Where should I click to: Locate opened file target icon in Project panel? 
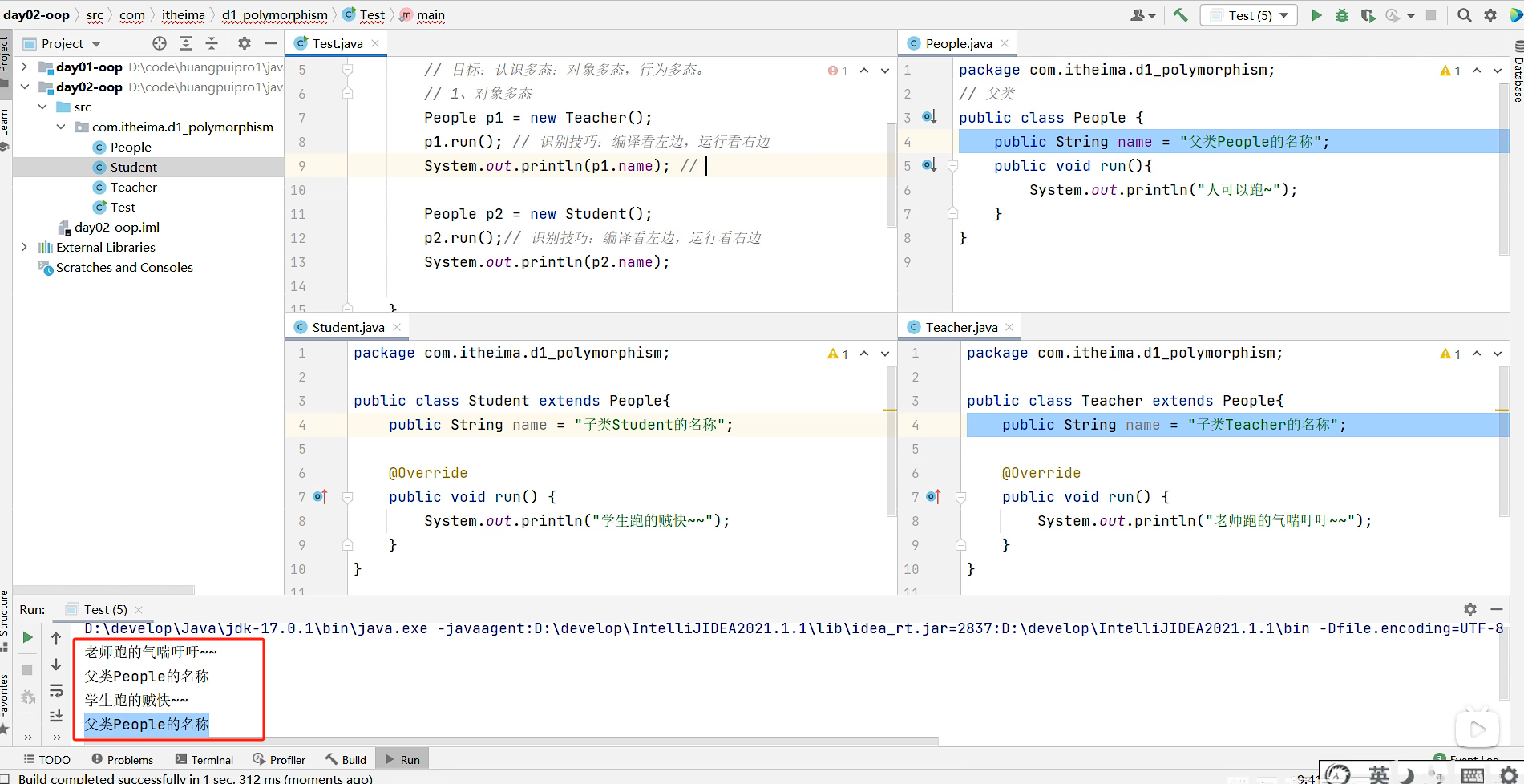[160, 43]
